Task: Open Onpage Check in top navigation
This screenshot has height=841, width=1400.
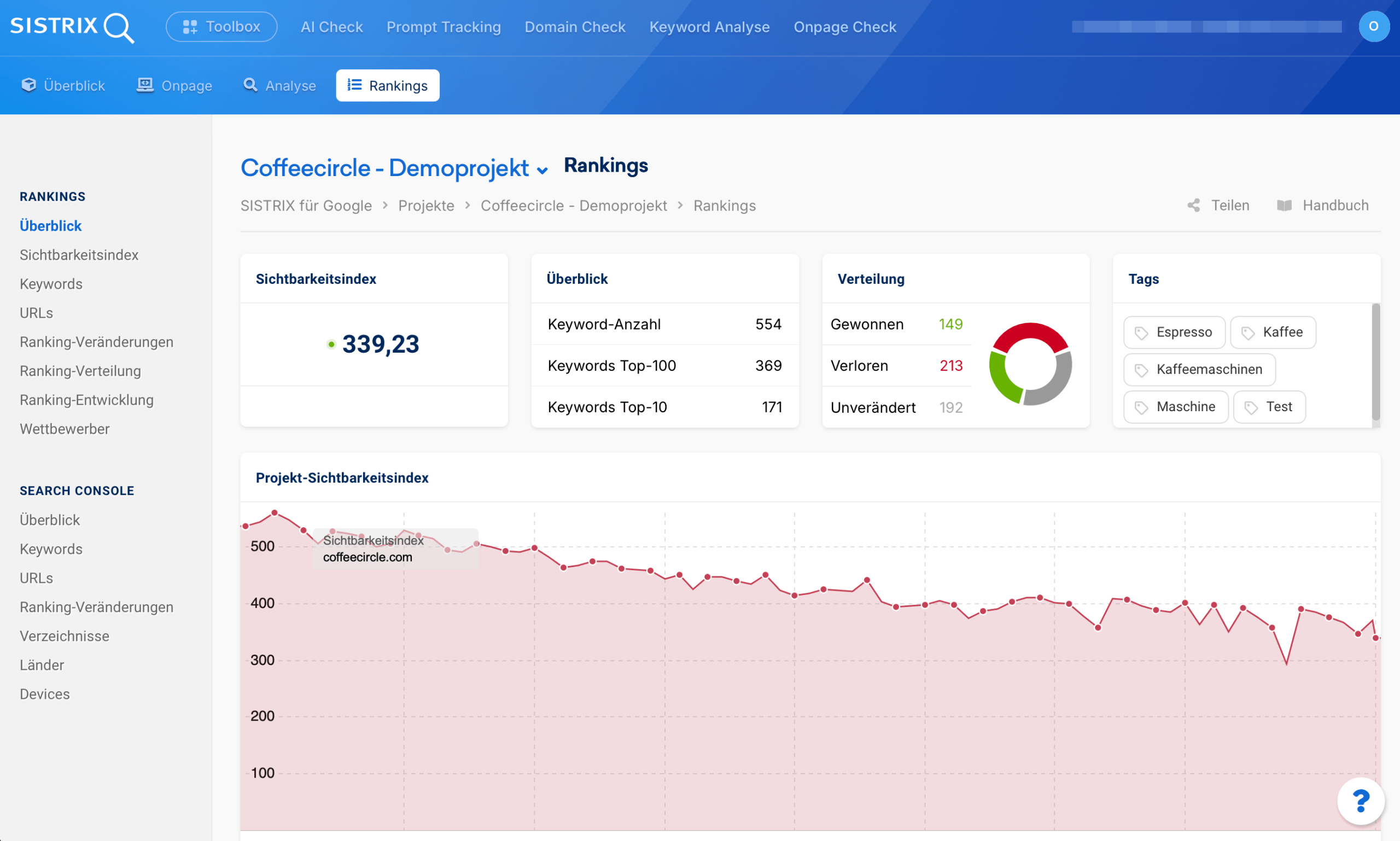Action: coord(844,27)
